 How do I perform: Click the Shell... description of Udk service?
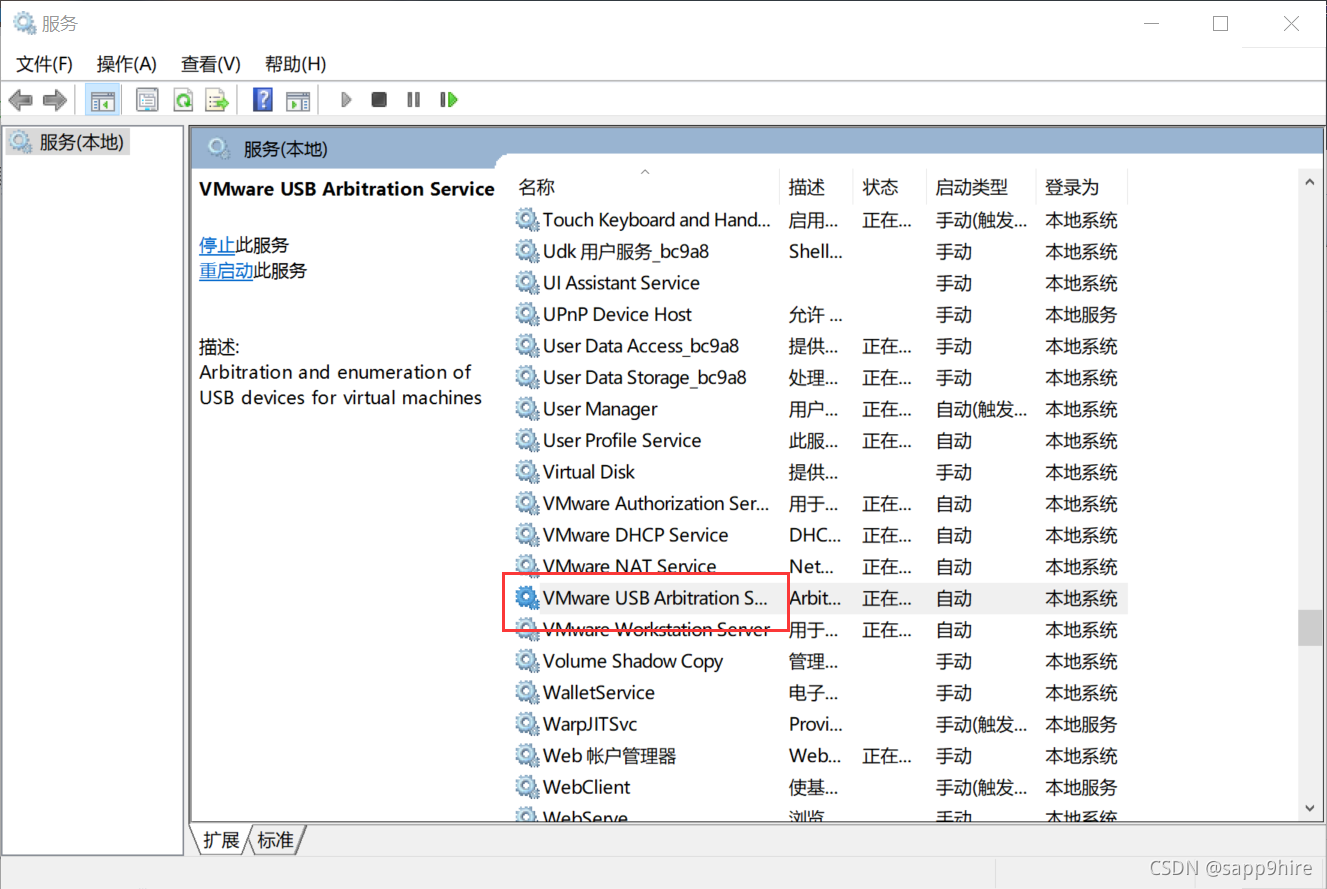click(815, 251)
